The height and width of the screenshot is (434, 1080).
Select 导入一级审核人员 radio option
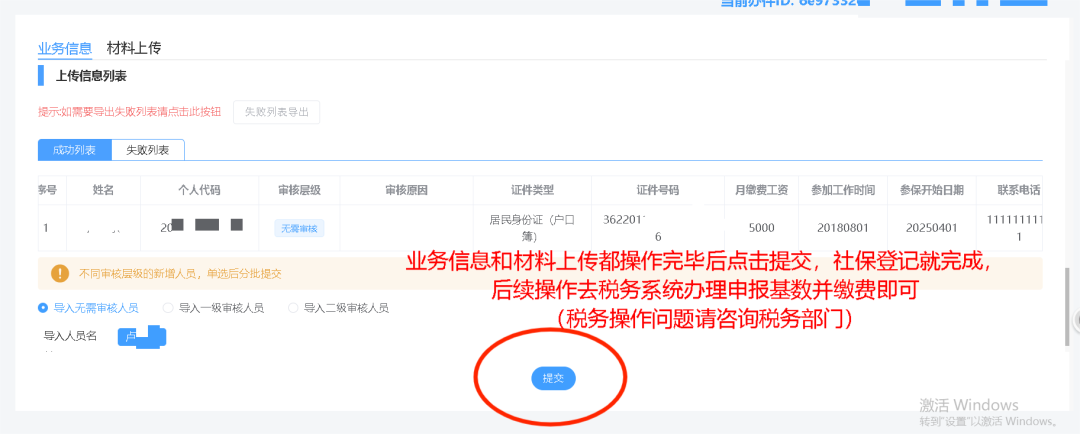[214, 308]
